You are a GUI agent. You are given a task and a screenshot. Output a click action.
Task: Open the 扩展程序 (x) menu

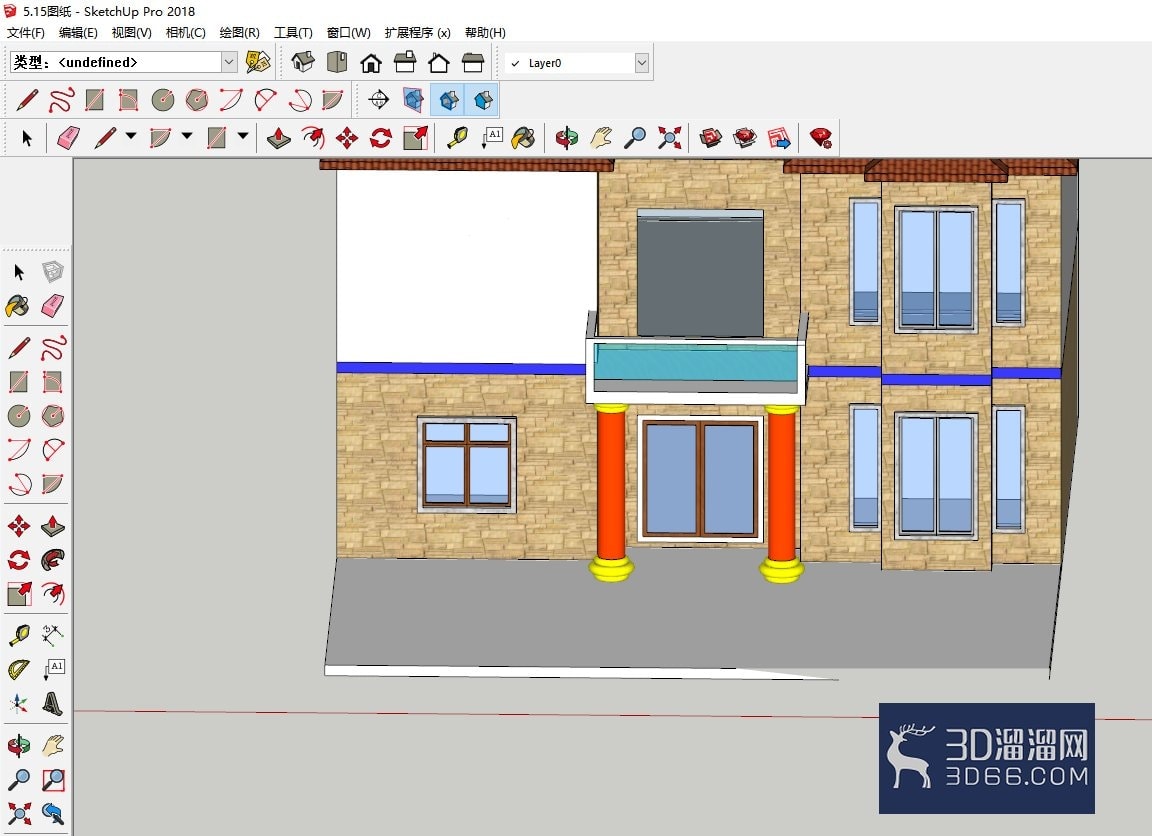[x=417, y=32]
